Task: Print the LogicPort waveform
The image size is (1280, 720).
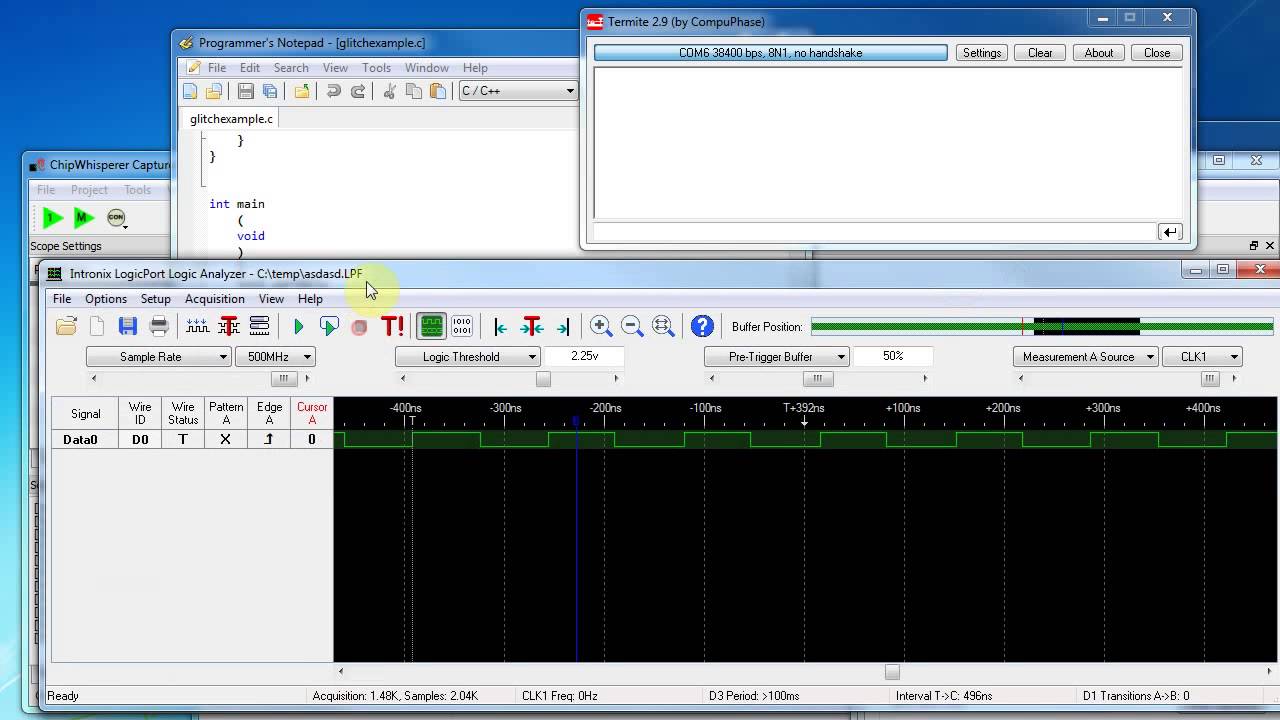Action: [x=158, y=326]
